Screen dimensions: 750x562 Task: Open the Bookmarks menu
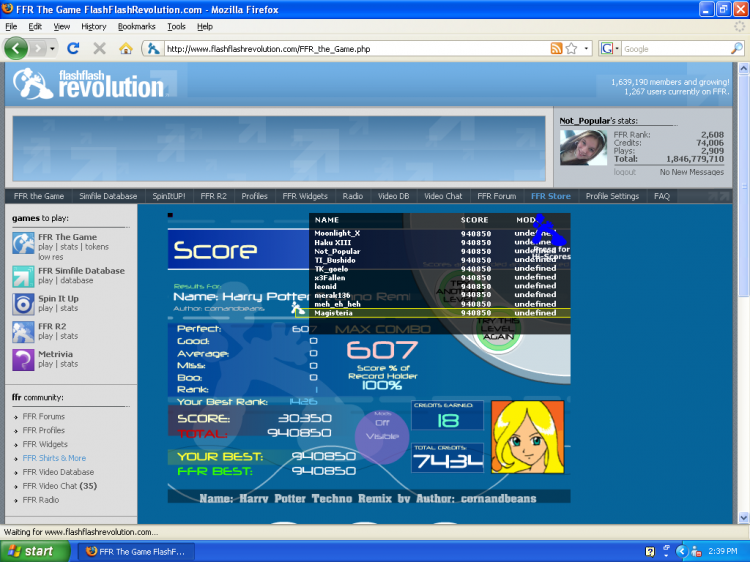(136, 26)
